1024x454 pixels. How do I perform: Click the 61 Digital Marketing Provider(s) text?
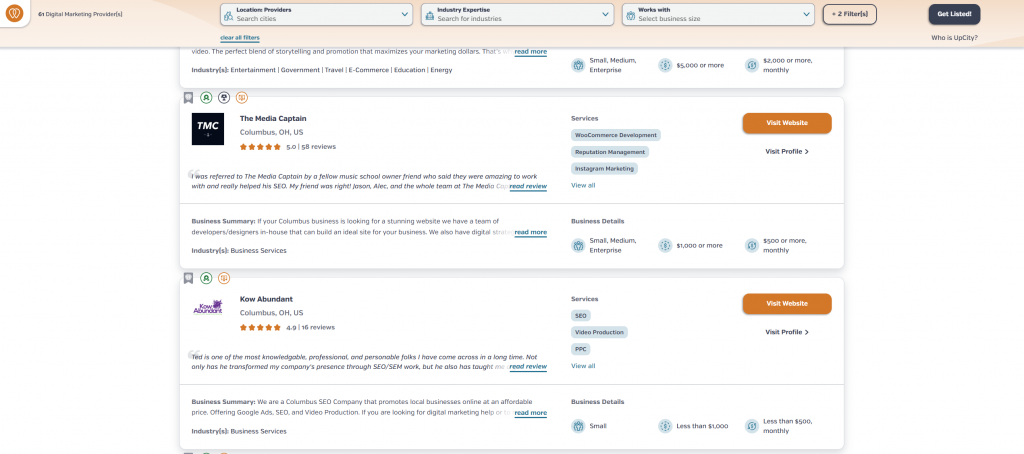coord(80,14)
